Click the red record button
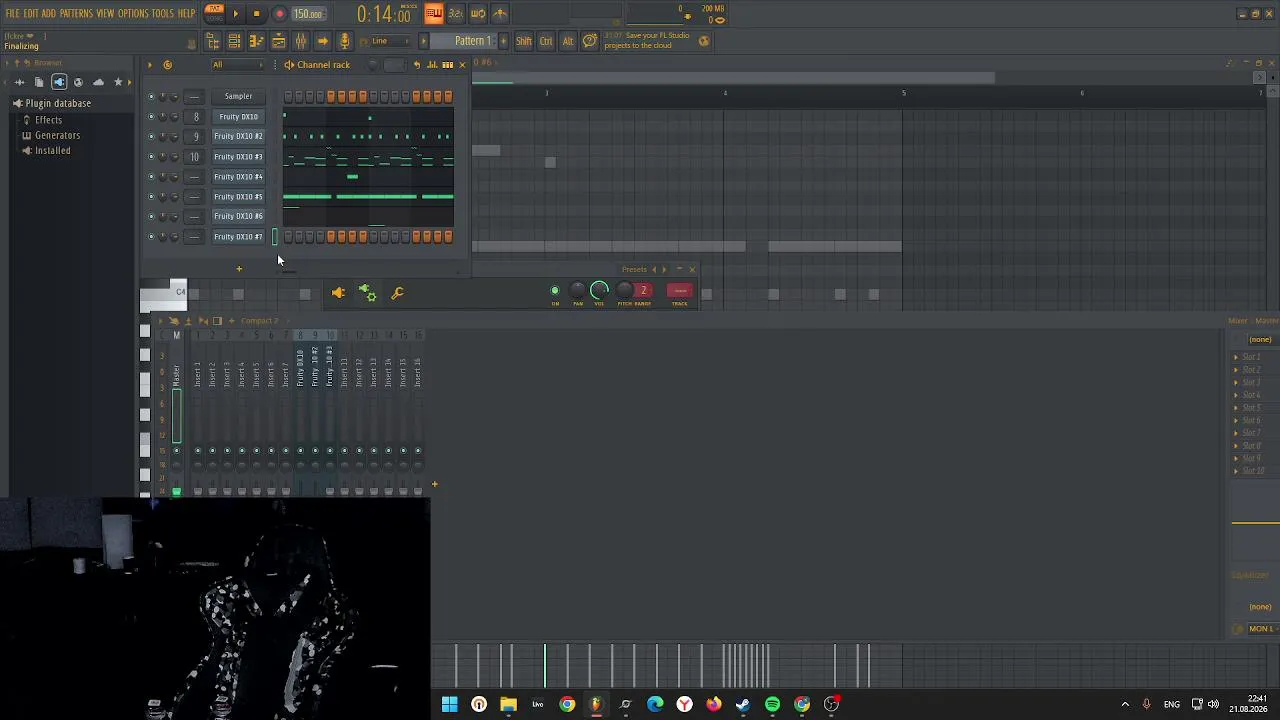Viewport: 1280px width, 720px height. point(279,14)
